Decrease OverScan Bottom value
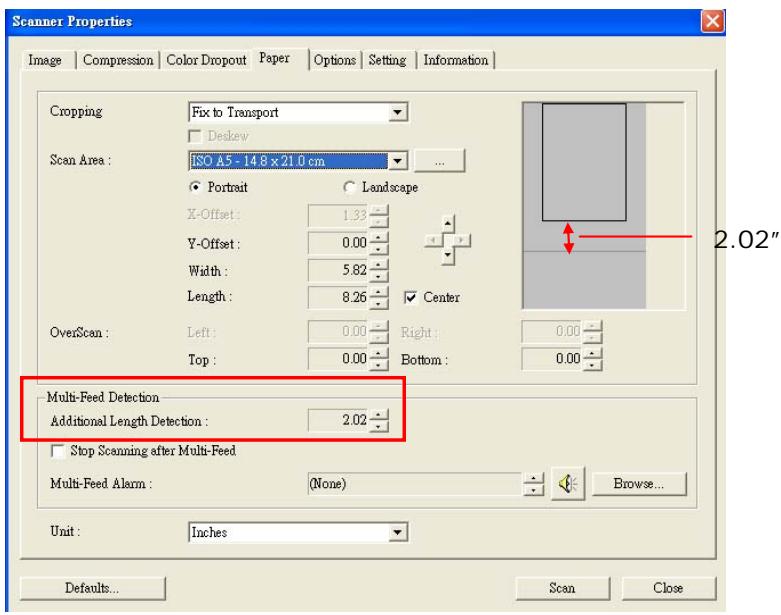 [x=592, y=365]
